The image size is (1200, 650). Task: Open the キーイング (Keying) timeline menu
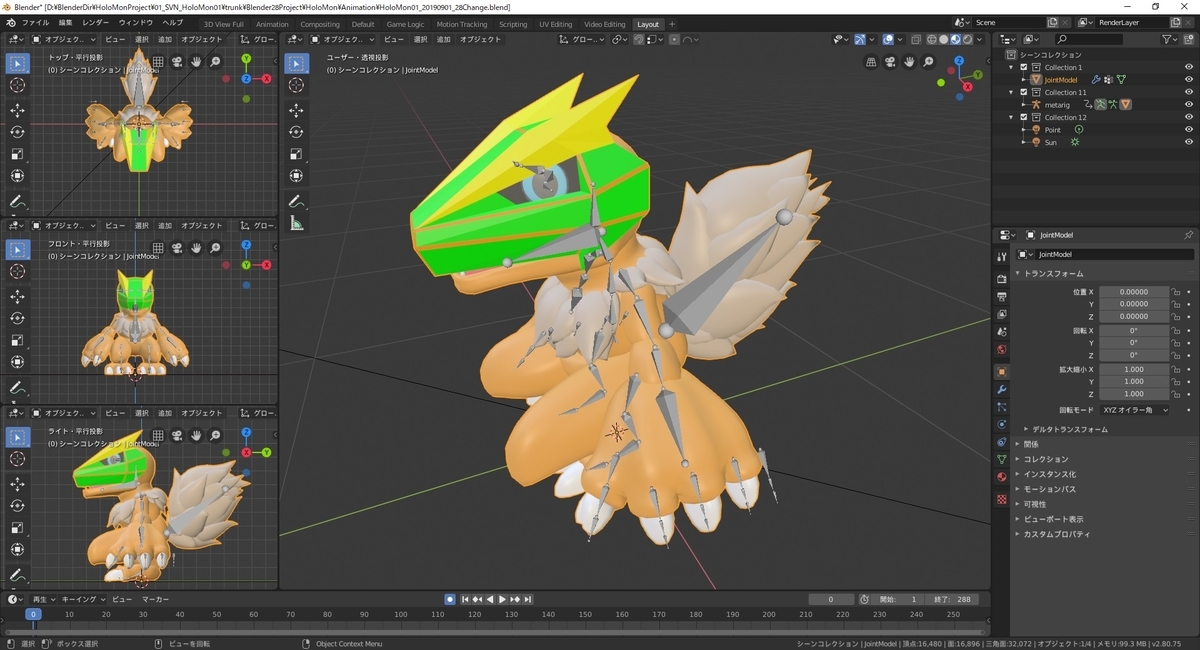pyautogui.click(x=82, y=599)
